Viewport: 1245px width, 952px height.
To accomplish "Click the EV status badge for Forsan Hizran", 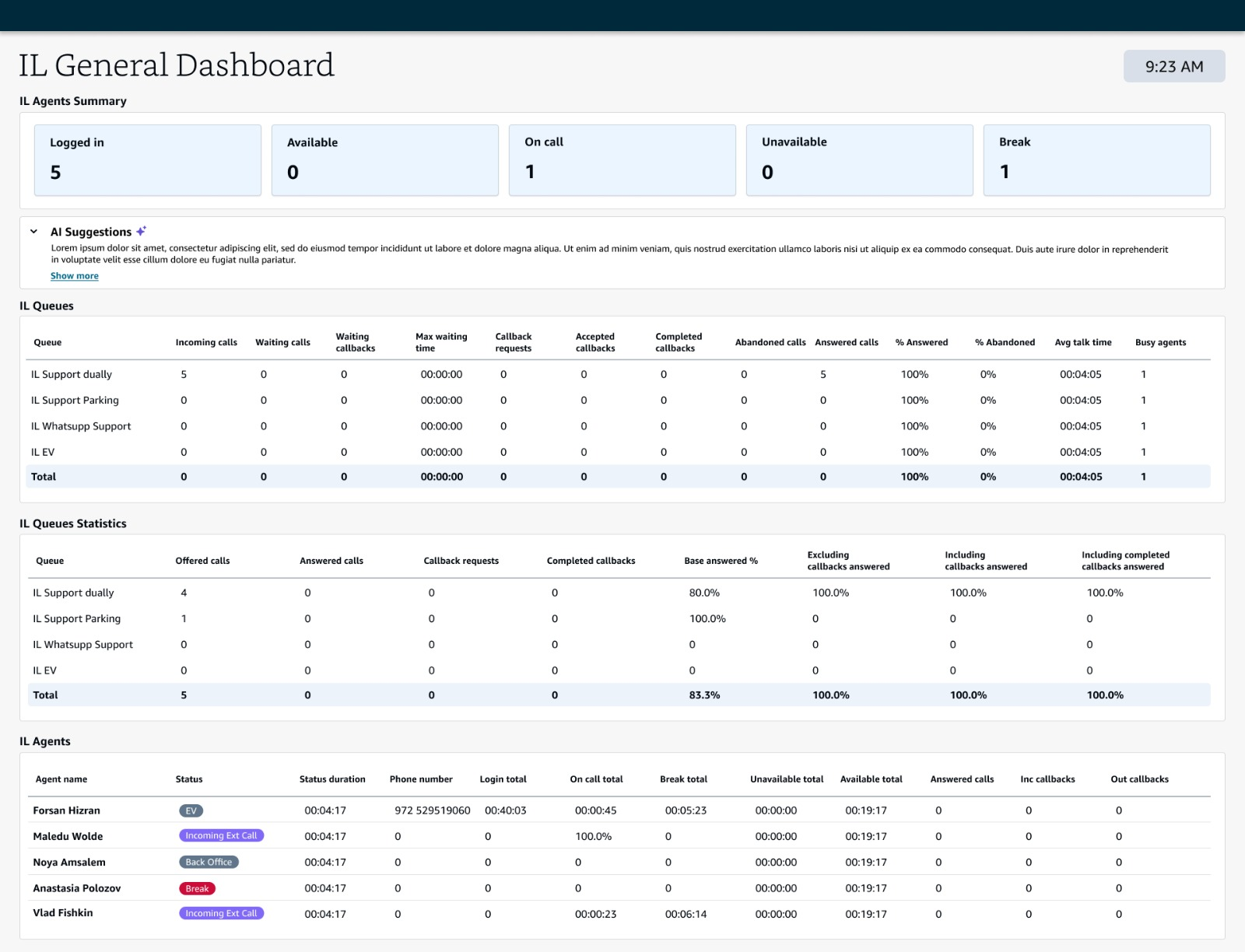I will click(x=191, y=810).
